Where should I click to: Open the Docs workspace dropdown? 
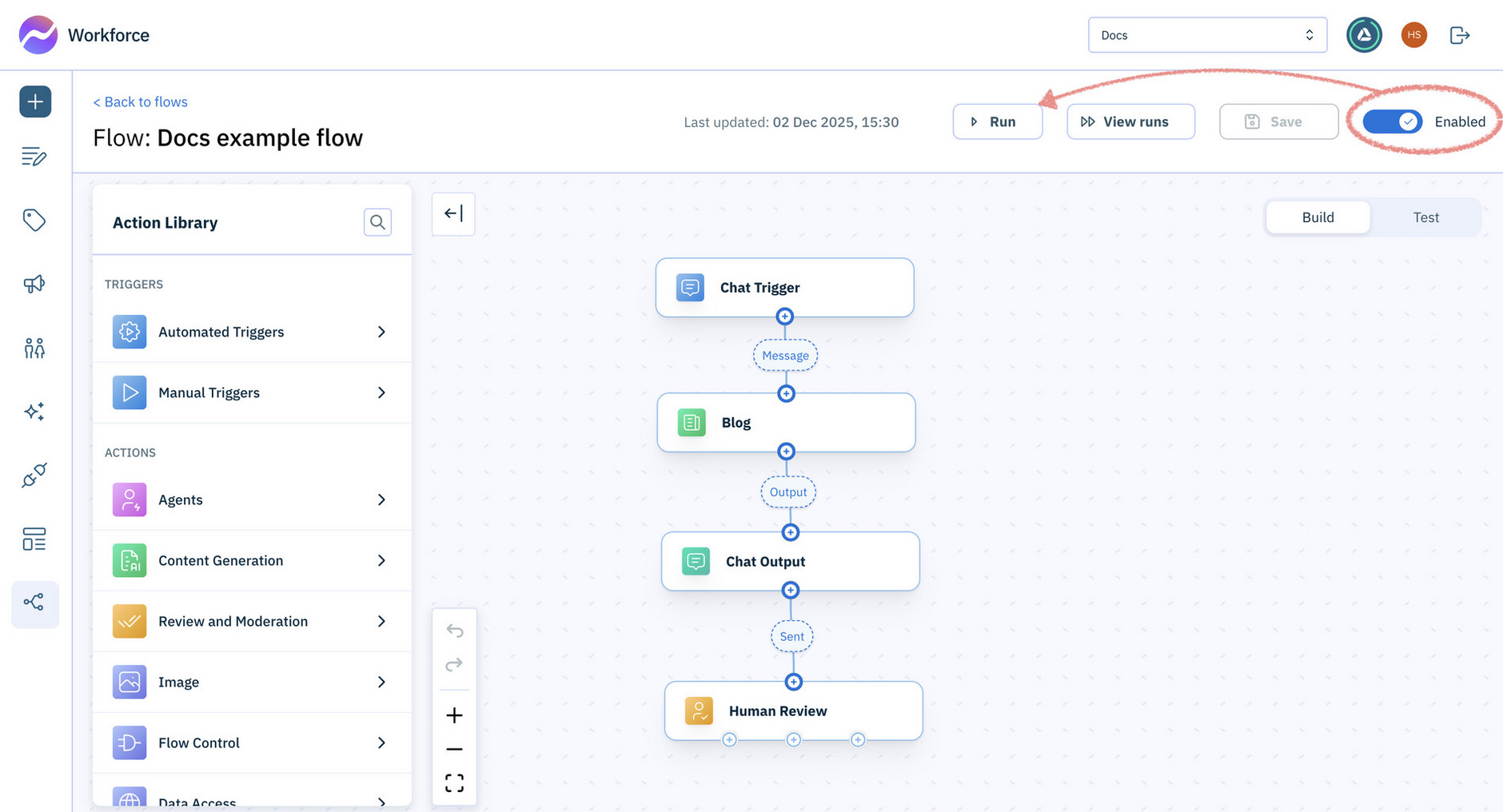click(1207, 35)
